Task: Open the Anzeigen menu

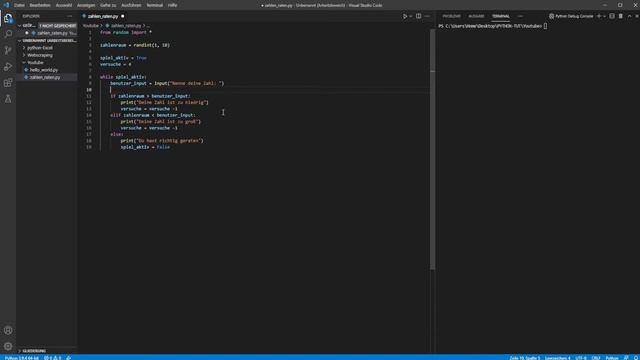Action: click(86, 5)
